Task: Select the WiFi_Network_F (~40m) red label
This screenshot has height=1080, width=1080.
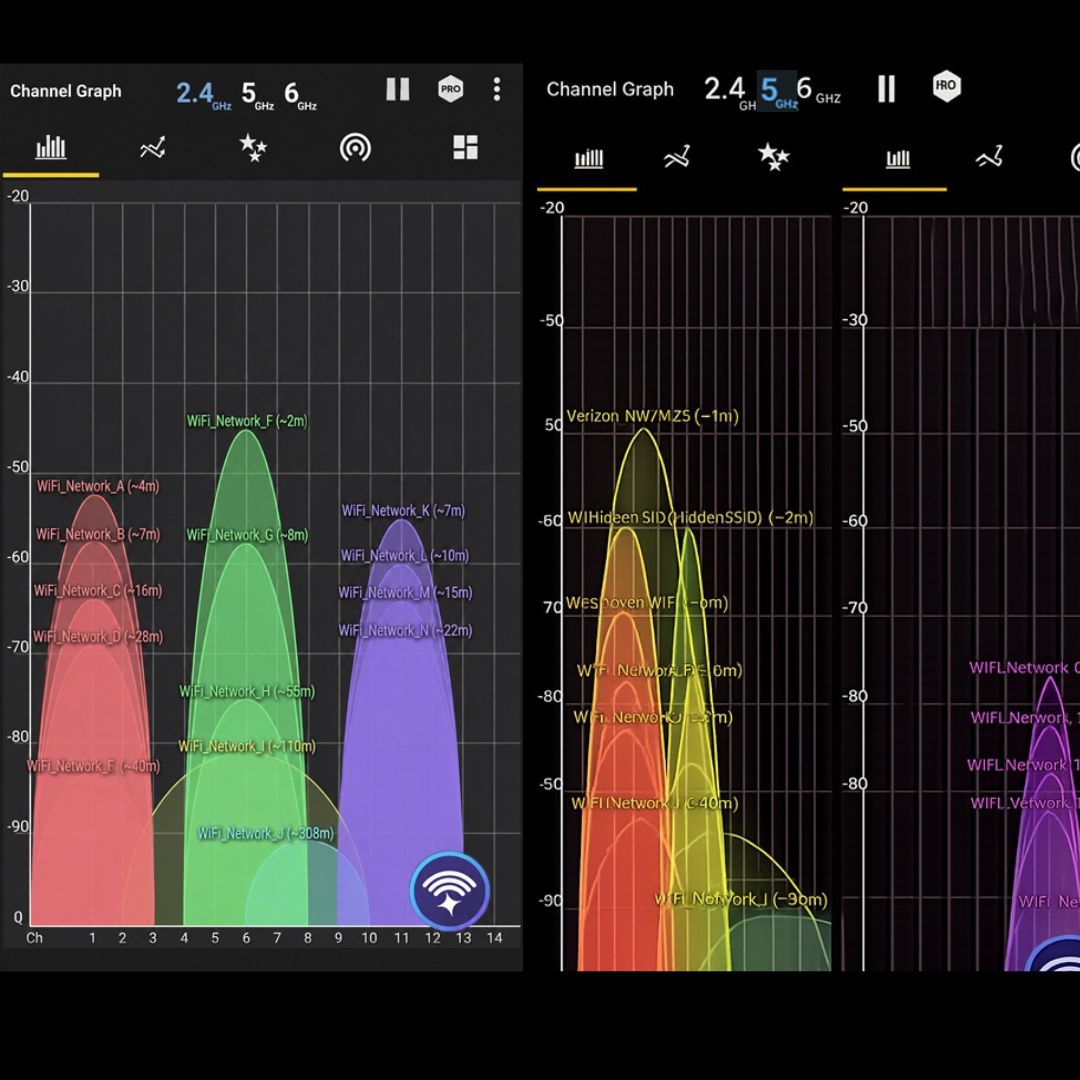Action: tap(94, 767)
